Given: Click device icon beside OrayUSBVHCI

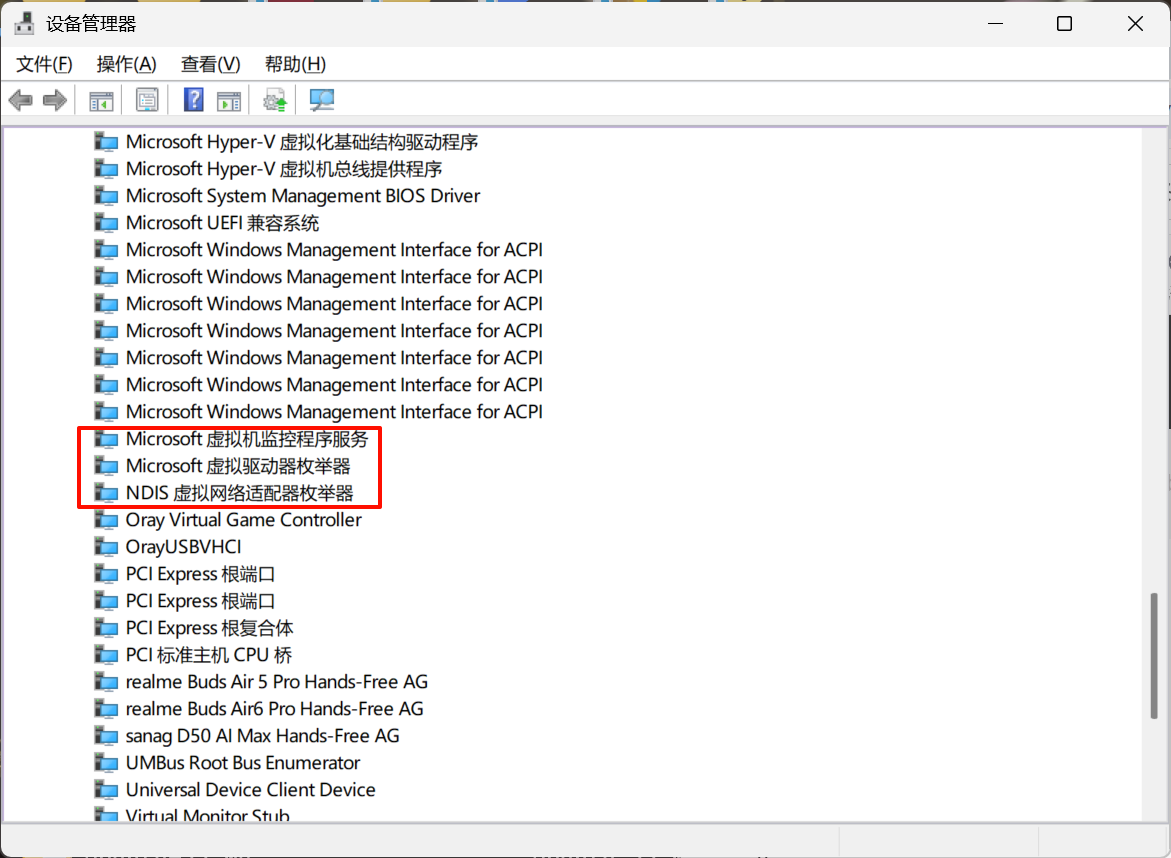Looking at the screenshot, I should click(106, 547).
